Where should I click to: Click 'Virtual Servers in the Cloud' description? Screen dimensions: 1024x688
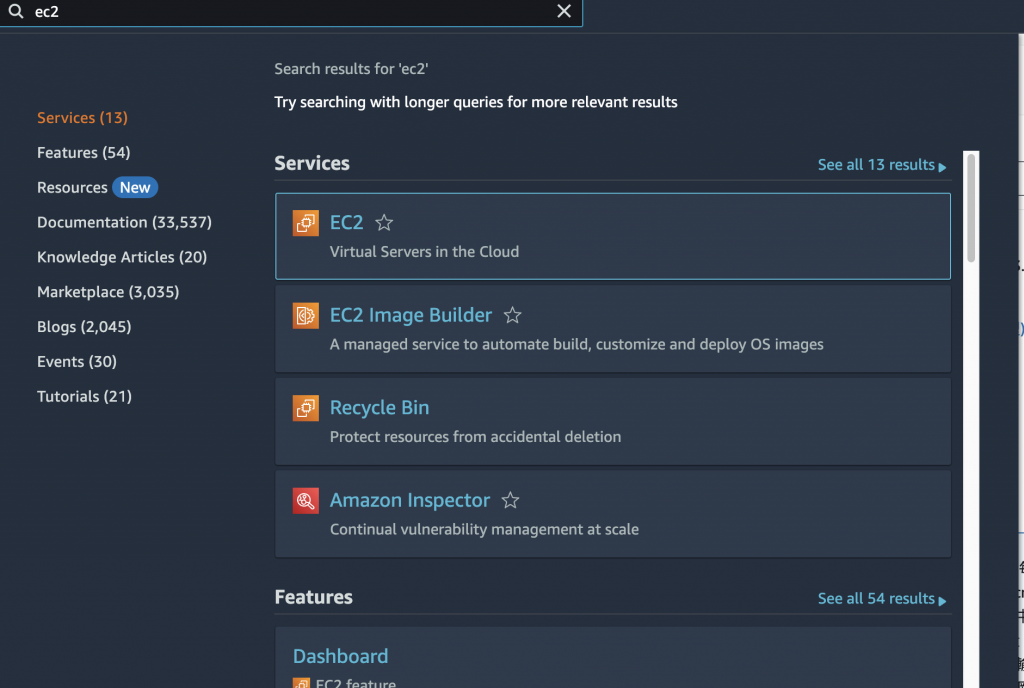pyautogui.click(x=424, y=252)
